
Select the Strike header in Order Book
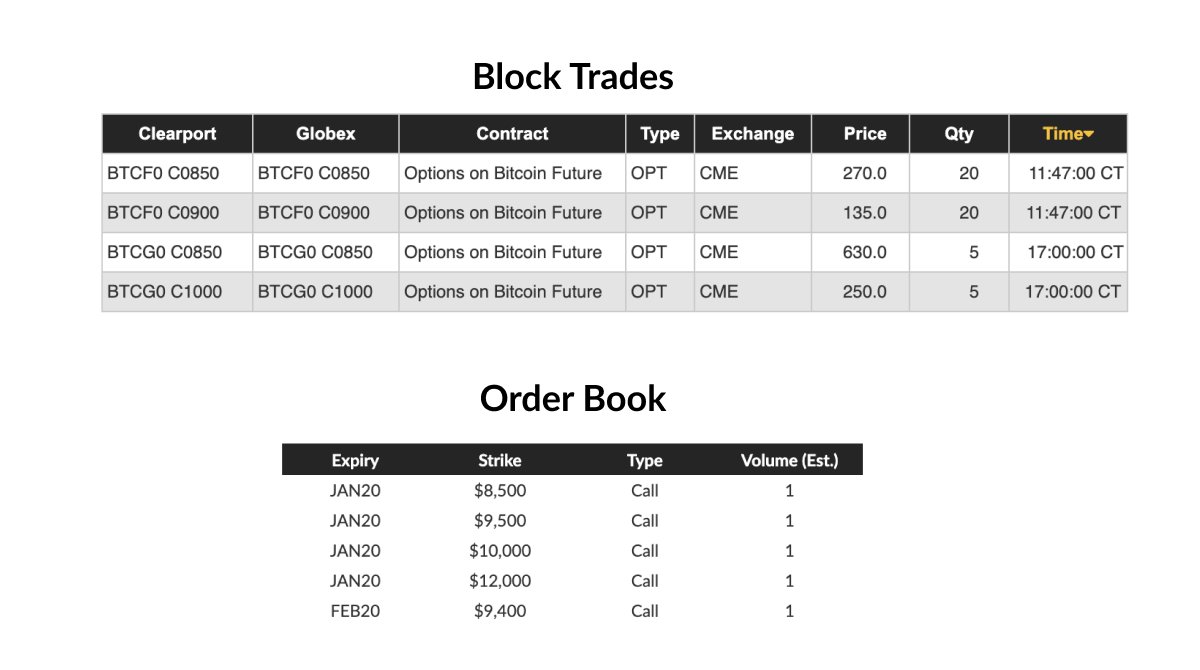(x=500, y=461)
